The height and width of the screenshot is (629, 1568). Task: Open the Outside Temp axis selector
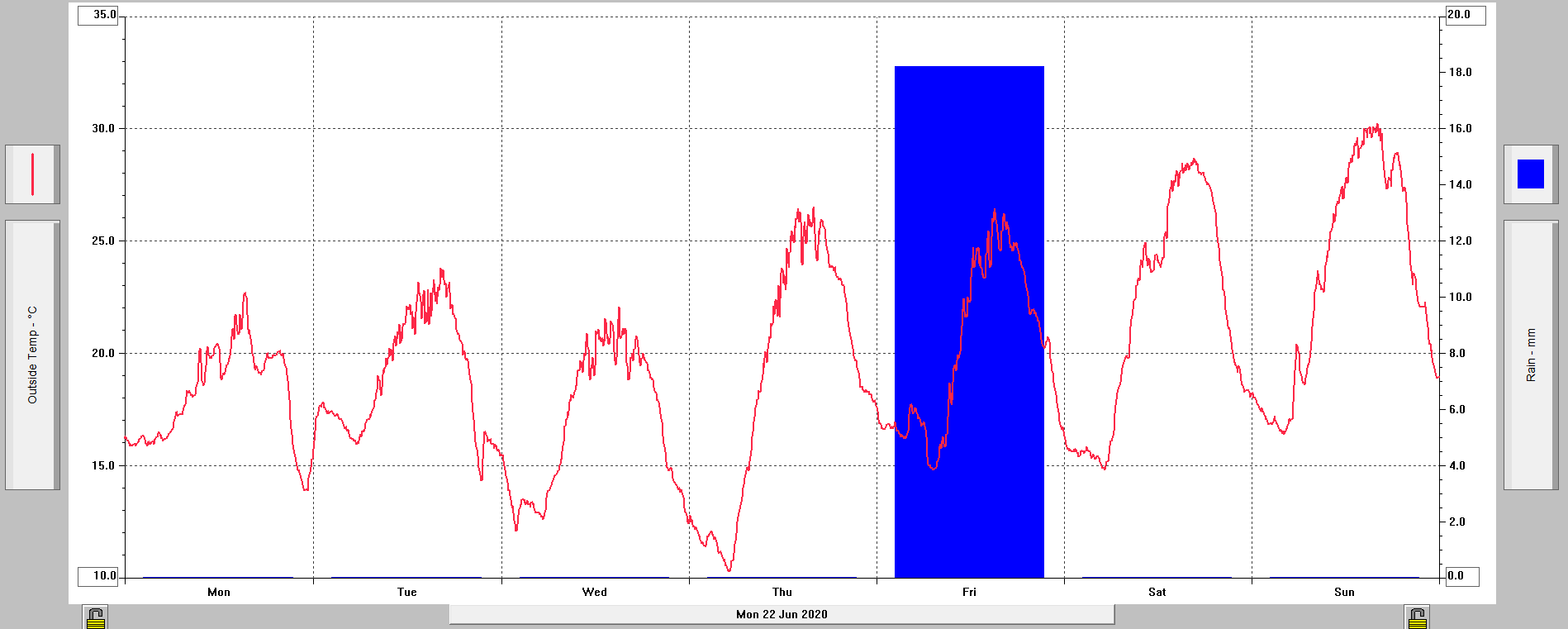tap(33, 355)
